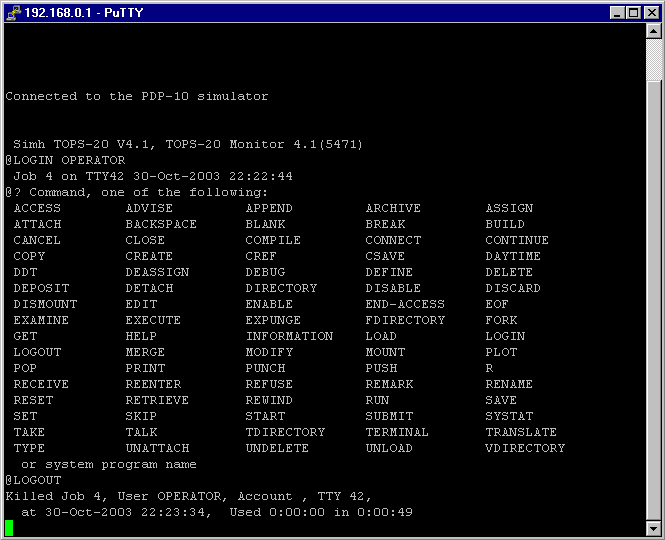The height and width of the screenshot is (540, 665).
Task: Click the APPEND command word
Action: click(x=269, y=208)
